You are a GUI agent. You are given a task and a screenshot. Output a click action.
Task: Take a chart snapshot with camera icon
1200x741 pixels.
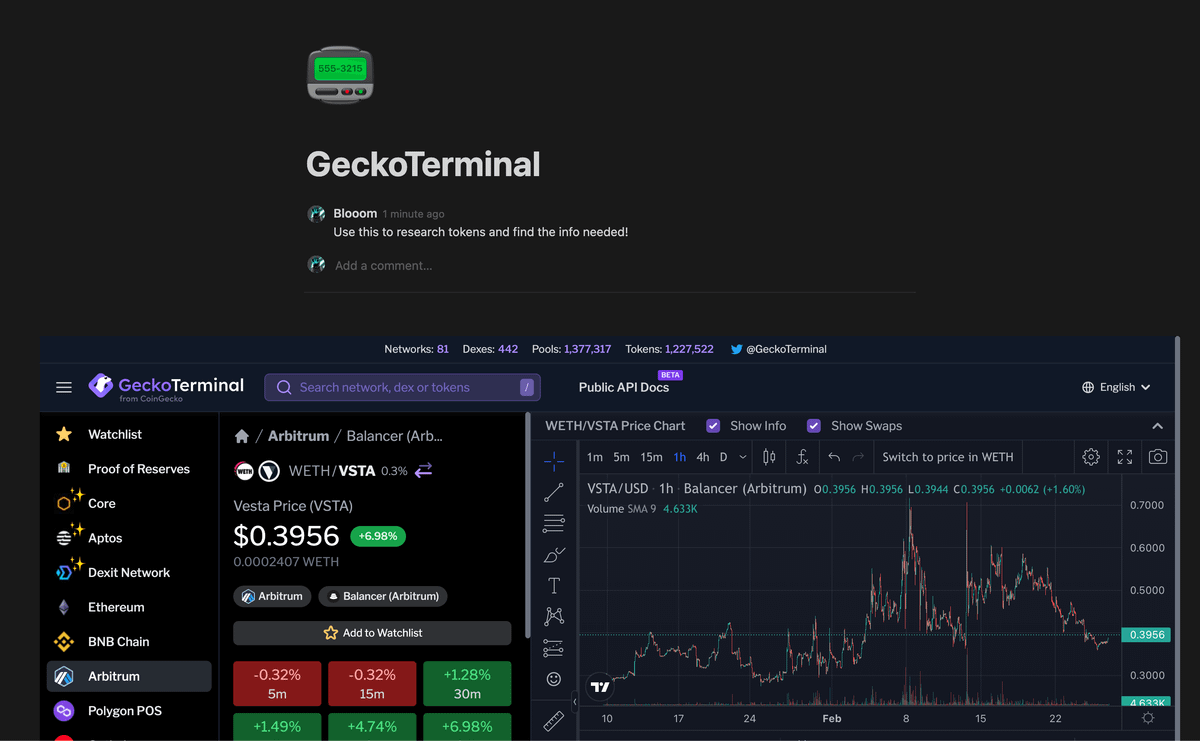pos(1157,457)
